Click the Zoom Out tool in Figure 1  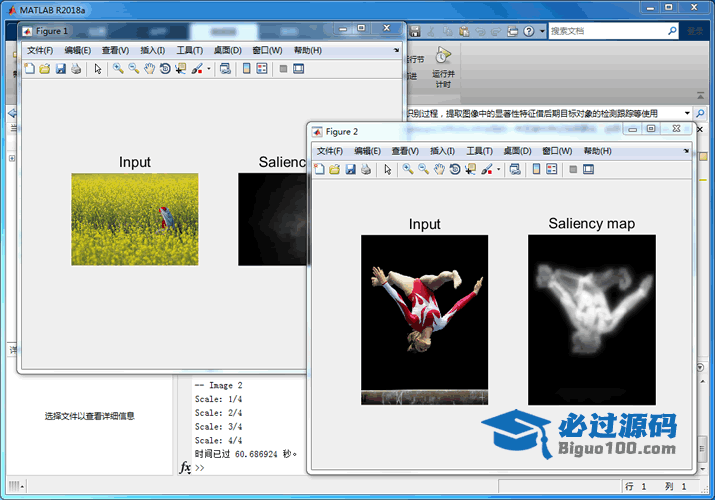(x=133, y=69)
